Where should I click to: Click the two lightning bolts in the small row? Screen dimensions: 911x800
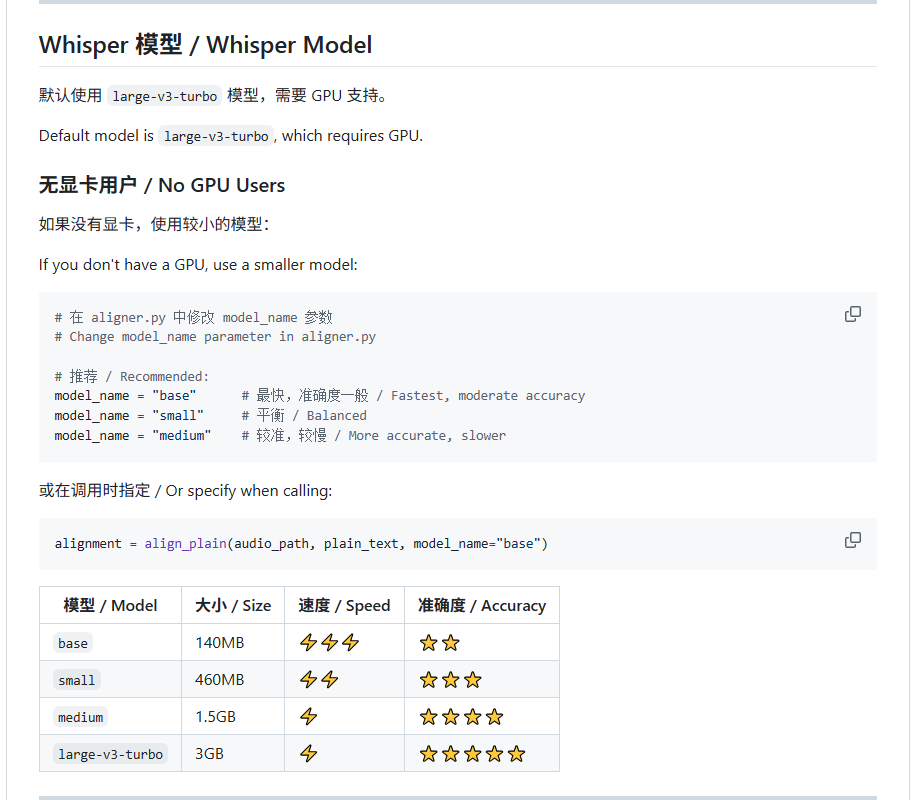319,680
